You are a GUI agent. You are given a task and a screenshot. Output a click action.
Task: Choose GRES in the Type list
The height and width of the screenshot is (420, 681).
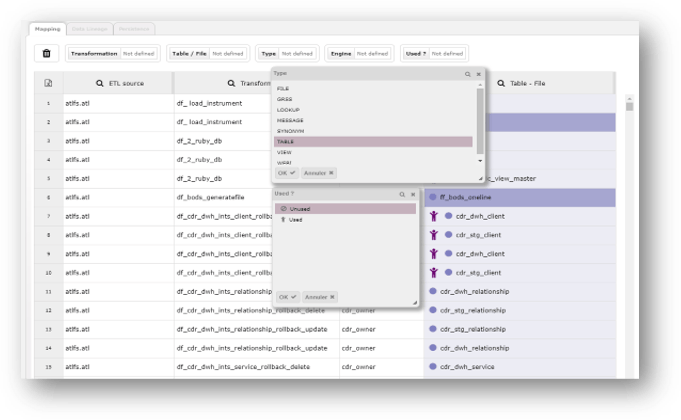[x=373, y=99]
